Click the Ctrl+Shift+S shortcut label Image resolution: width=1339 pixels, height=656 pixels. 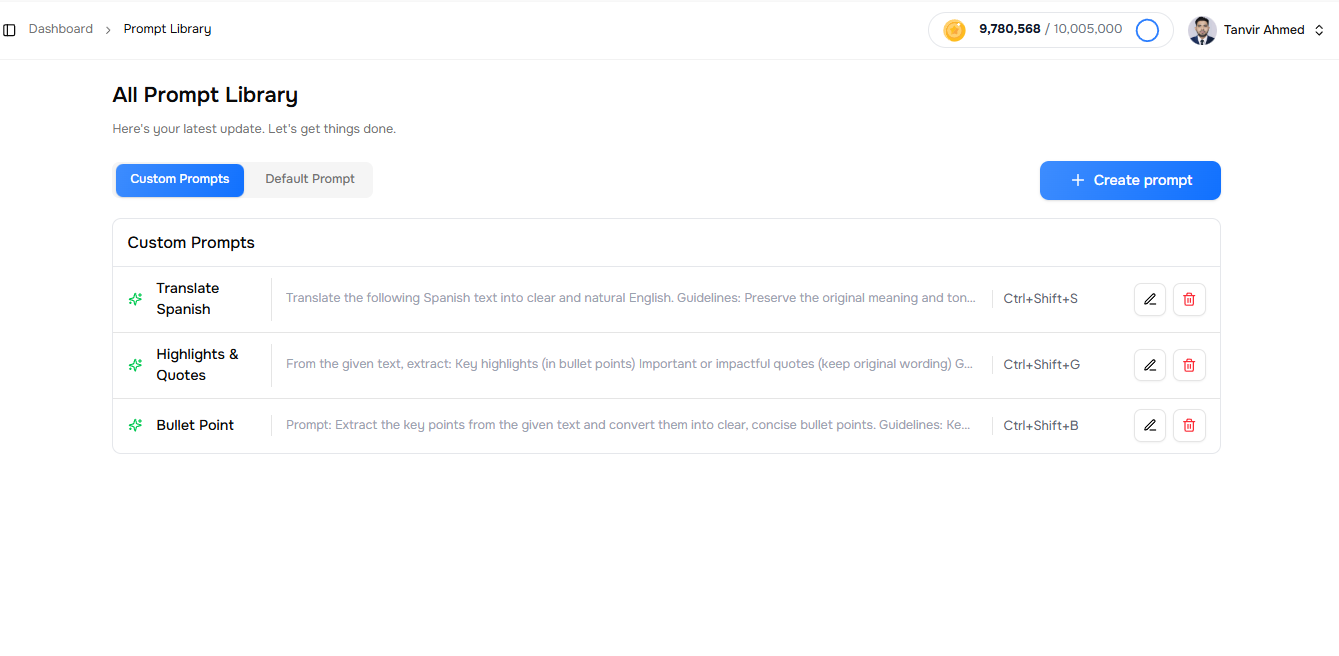click(1040, 299)
